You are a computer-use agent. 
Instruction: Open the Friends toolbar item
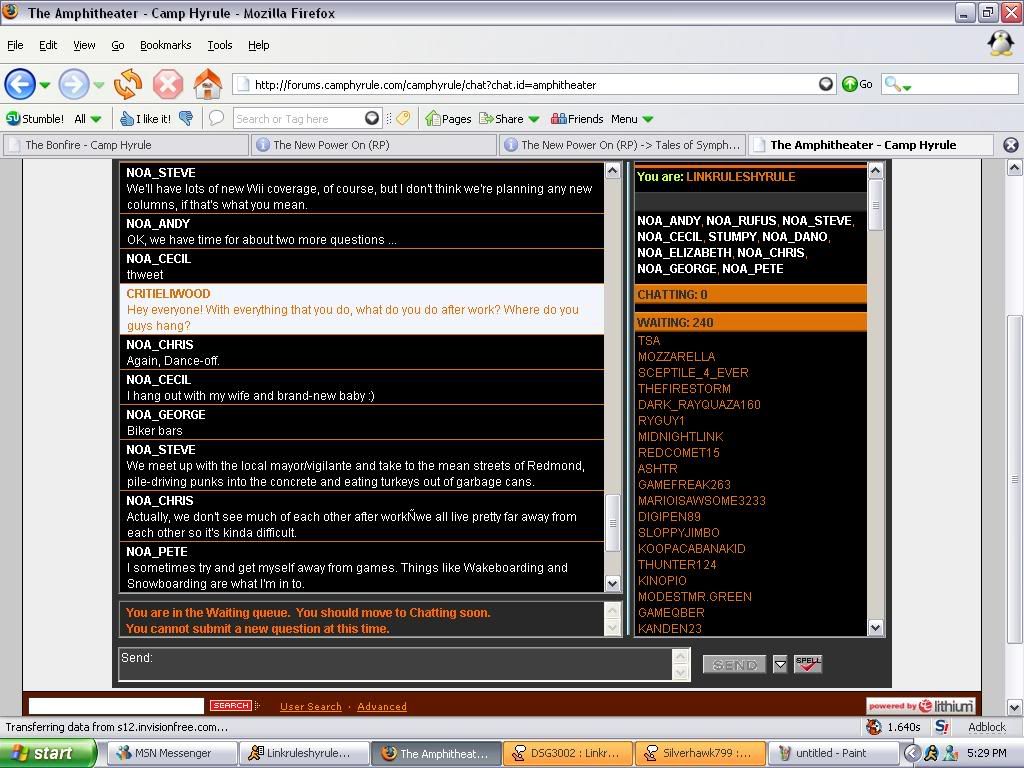click(x=577, y=119)
